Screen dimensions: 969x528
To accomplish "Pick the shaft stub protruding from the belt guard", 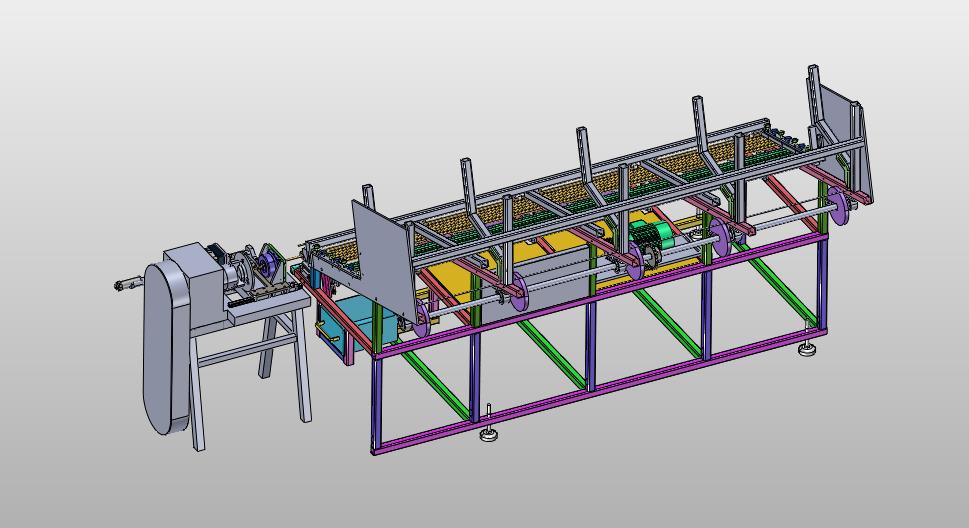I will tap(129, 285).
